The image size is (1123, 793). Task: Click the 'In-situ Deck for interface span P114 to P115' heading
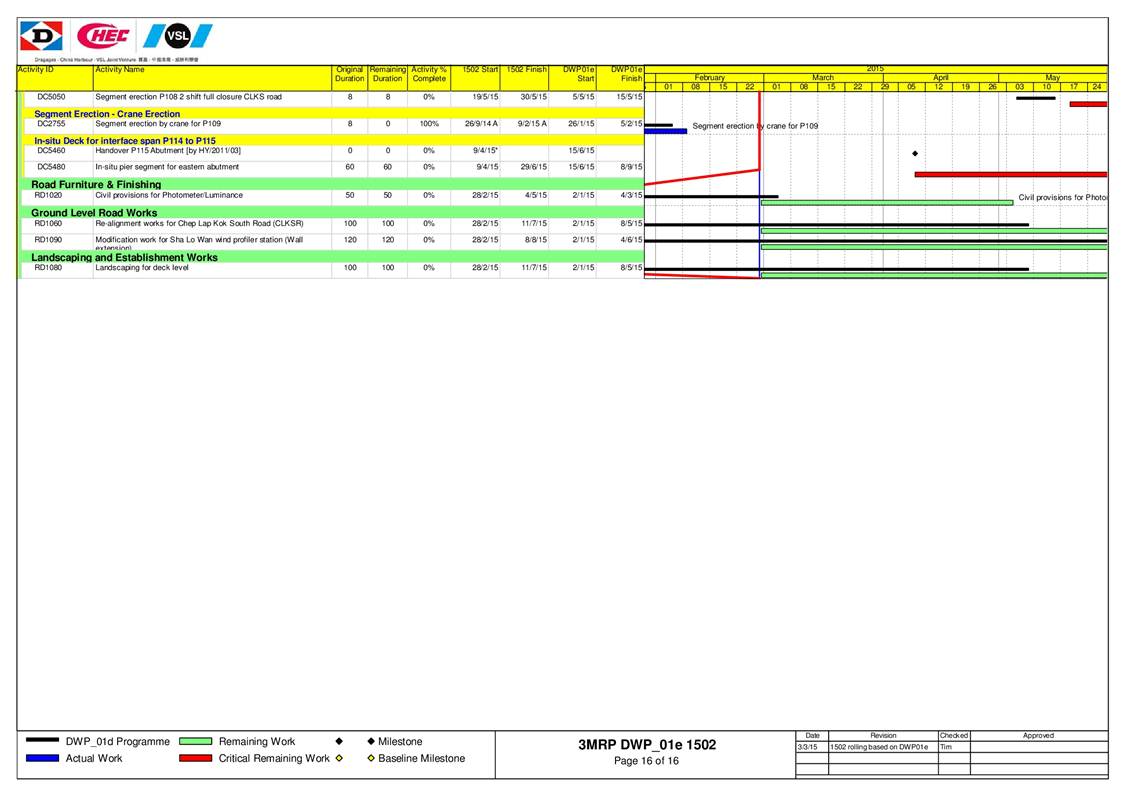[125, 140]
